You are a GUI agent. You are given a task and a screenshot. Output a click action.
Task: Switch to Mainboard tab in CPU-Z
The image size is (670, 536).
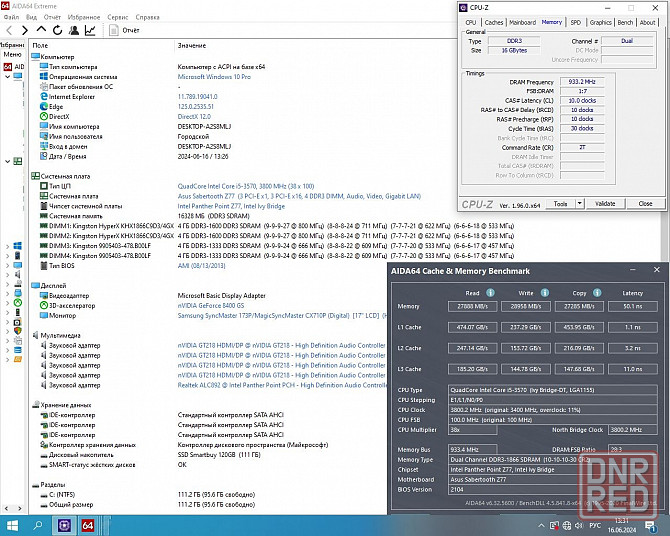(522, 22)
